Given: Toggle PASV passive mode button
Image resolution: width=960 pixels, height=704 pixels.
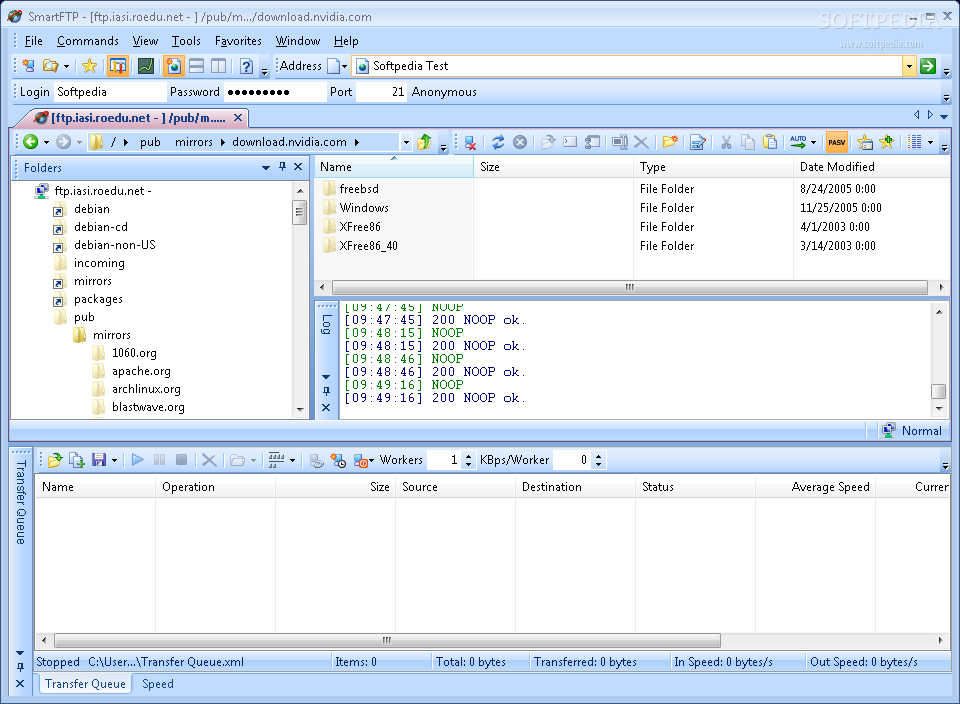Looking at the screenshot, I should [x=836, y=142].
